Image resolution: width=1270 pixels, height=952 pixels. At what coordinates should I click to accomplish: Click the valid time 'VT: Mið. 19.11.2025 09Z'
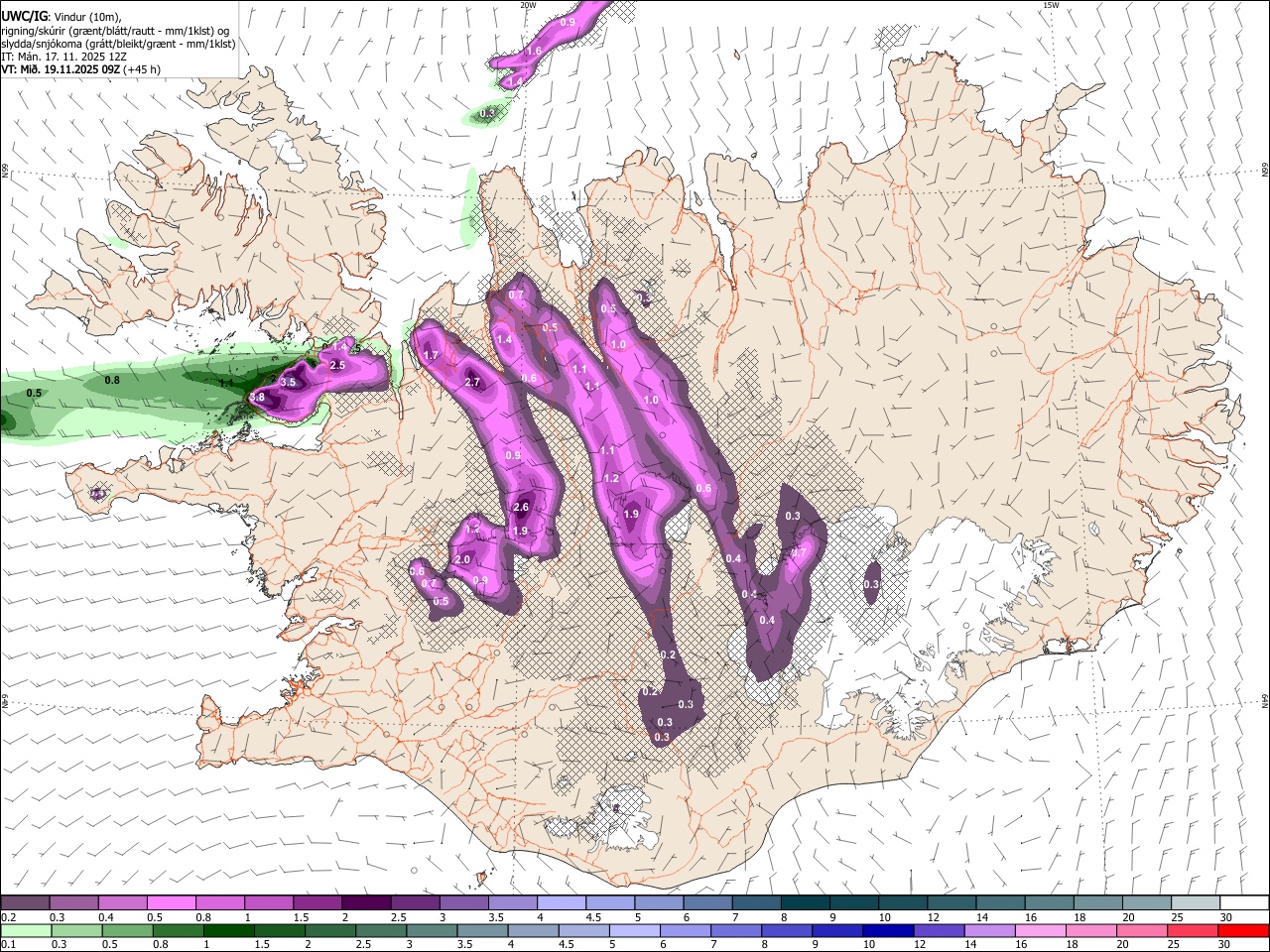pyautogui.click(x=61, y=69)
